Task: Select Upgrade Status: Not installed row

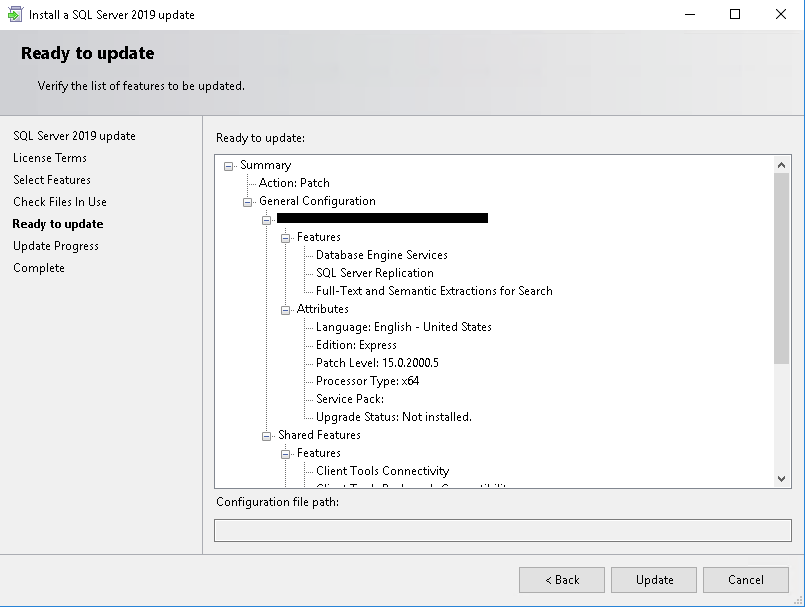Action: (x=394, y=417)
